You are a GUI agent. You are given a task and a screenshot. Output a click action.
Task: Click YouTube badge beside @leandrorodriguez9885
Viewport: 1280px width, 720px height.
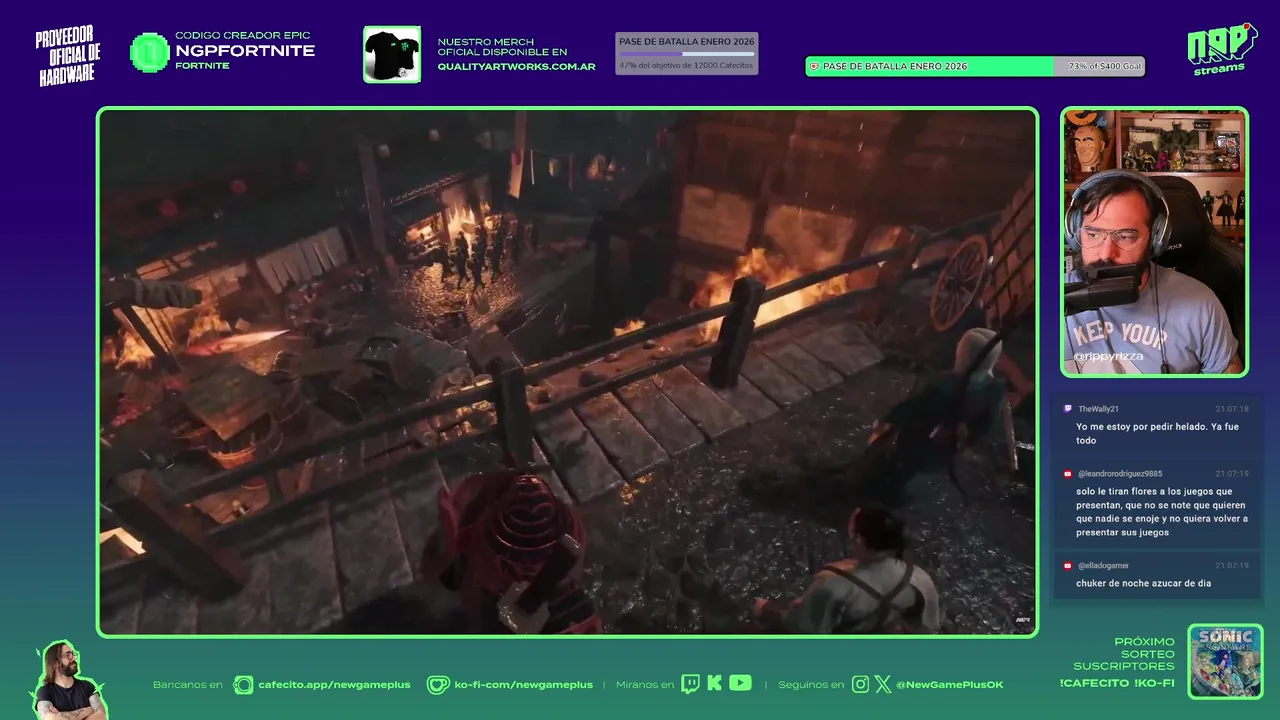(1068, 474)
